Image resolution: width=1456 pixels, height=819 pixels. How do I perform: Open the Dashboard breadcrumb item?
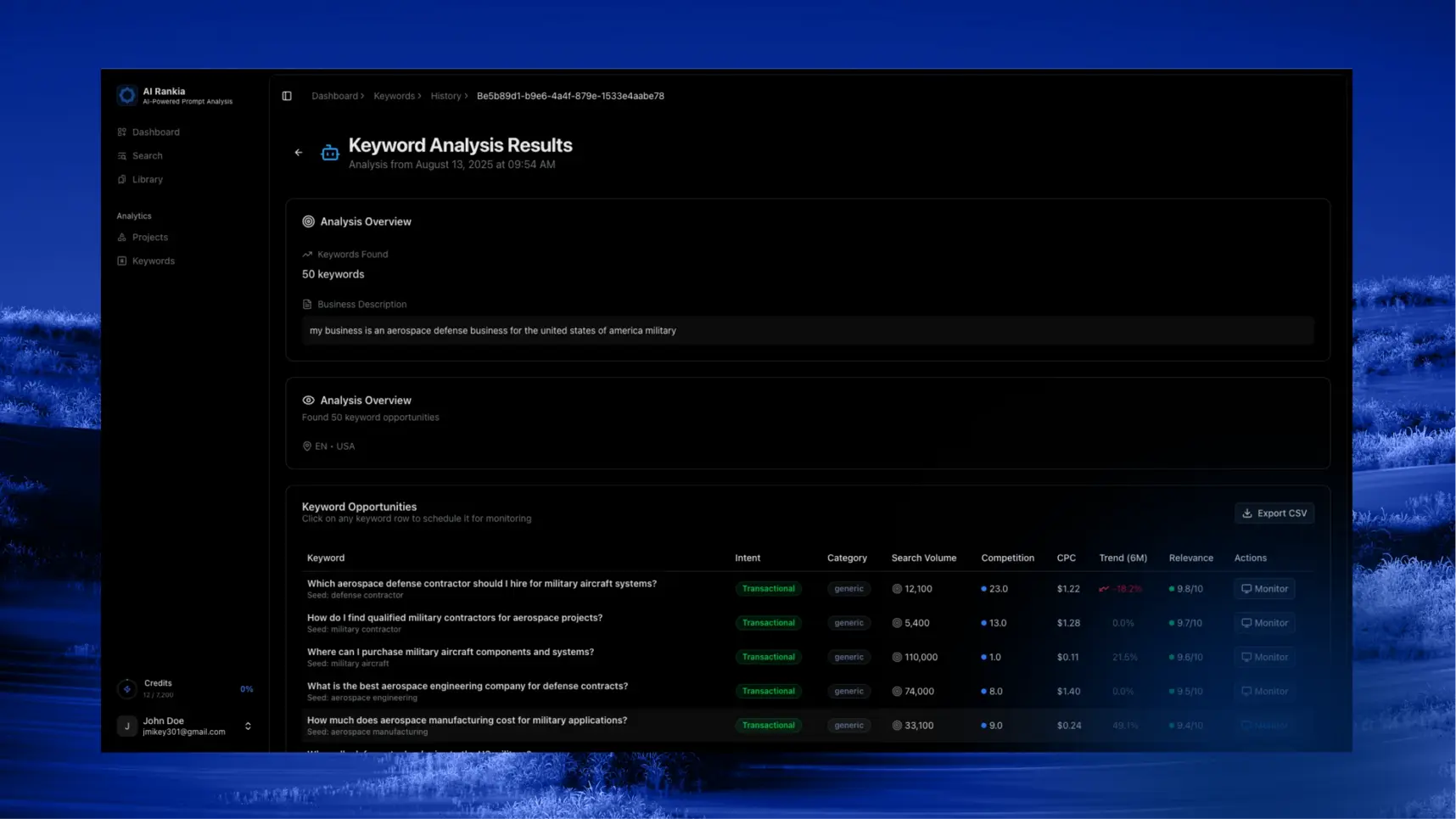pyautogui.click(x=335, y=96)
